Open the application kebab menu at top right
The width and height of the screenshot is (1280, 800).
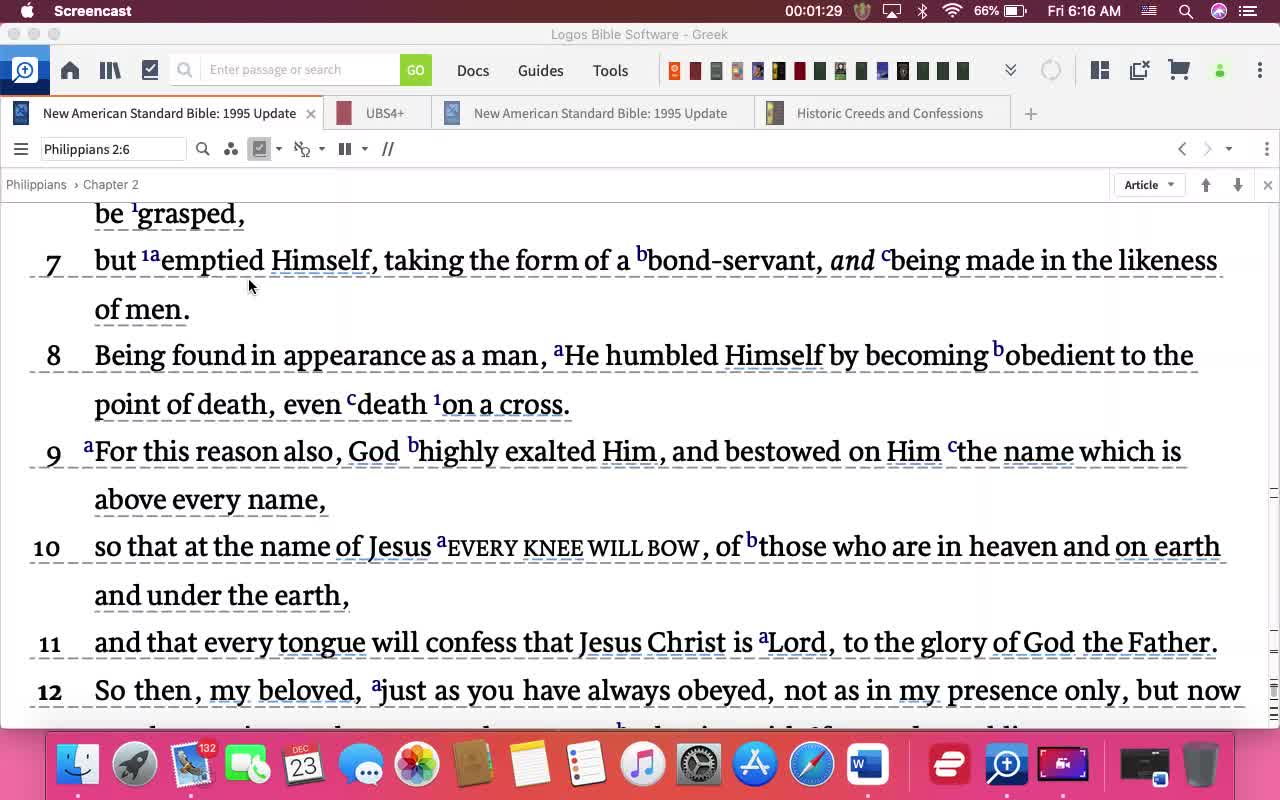pos(1259,70)
